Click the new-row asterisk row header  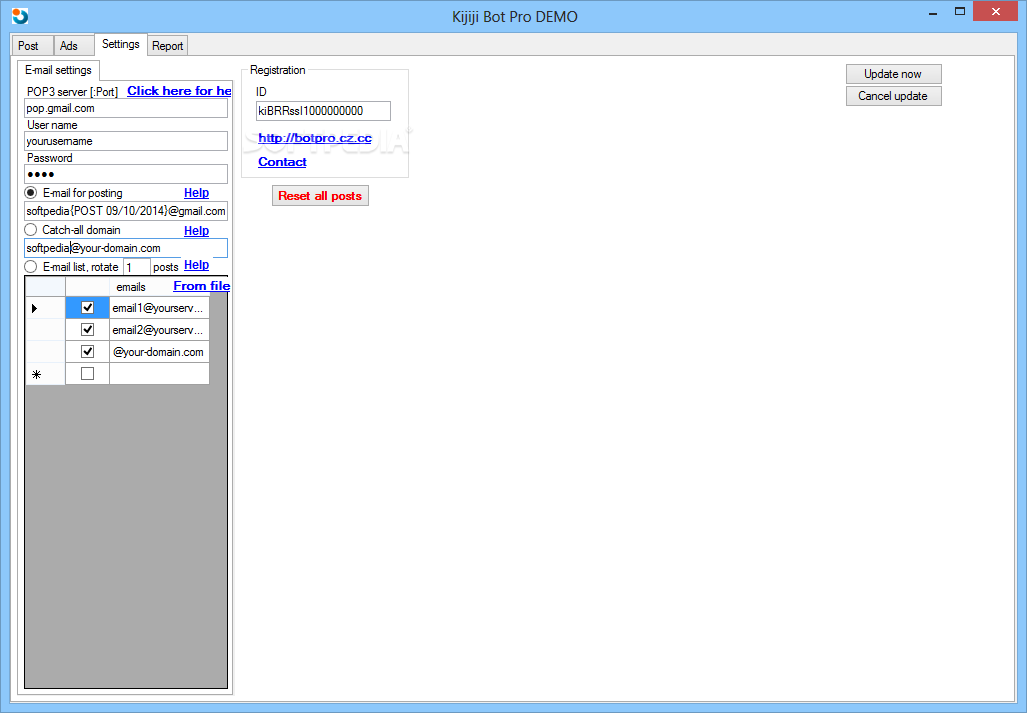click(x=45, y=374)
